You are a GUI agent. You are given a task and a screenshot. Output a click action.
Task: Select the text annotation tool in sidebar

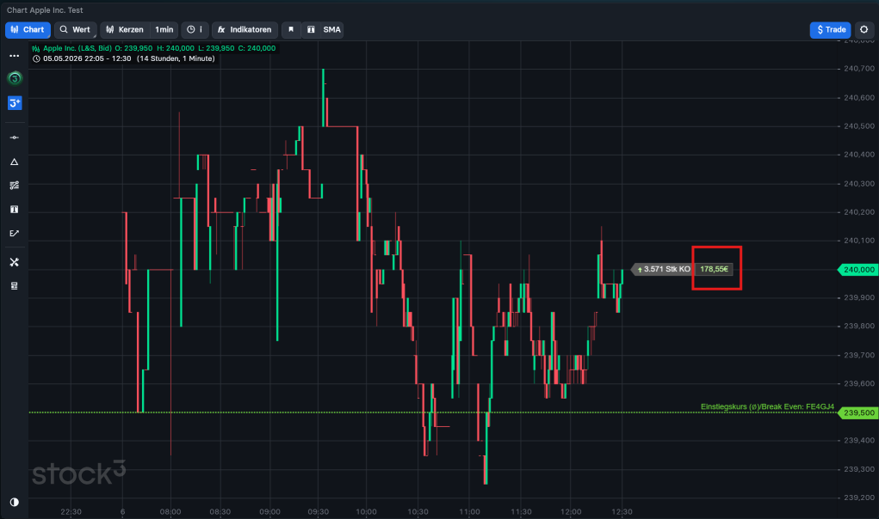[x=14, y=209]
